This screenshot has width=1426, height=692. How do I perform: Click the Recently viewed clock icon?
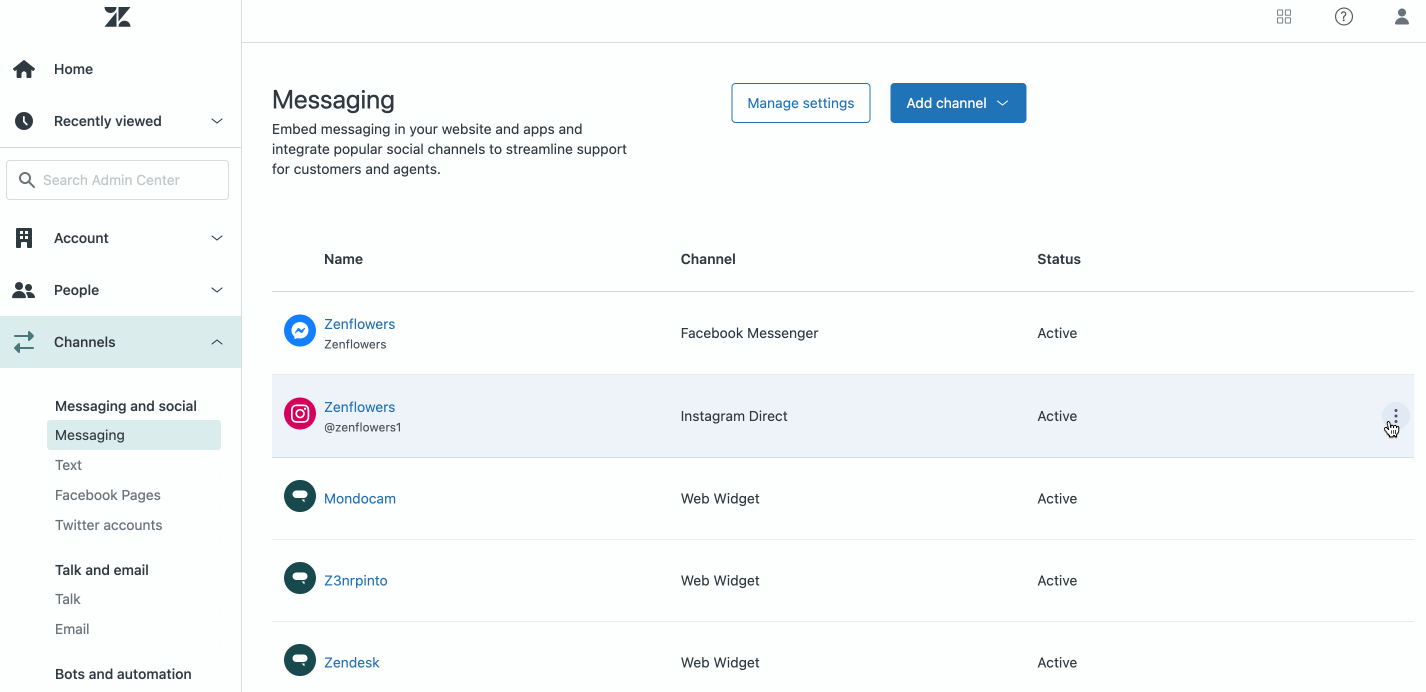point(24,121)
